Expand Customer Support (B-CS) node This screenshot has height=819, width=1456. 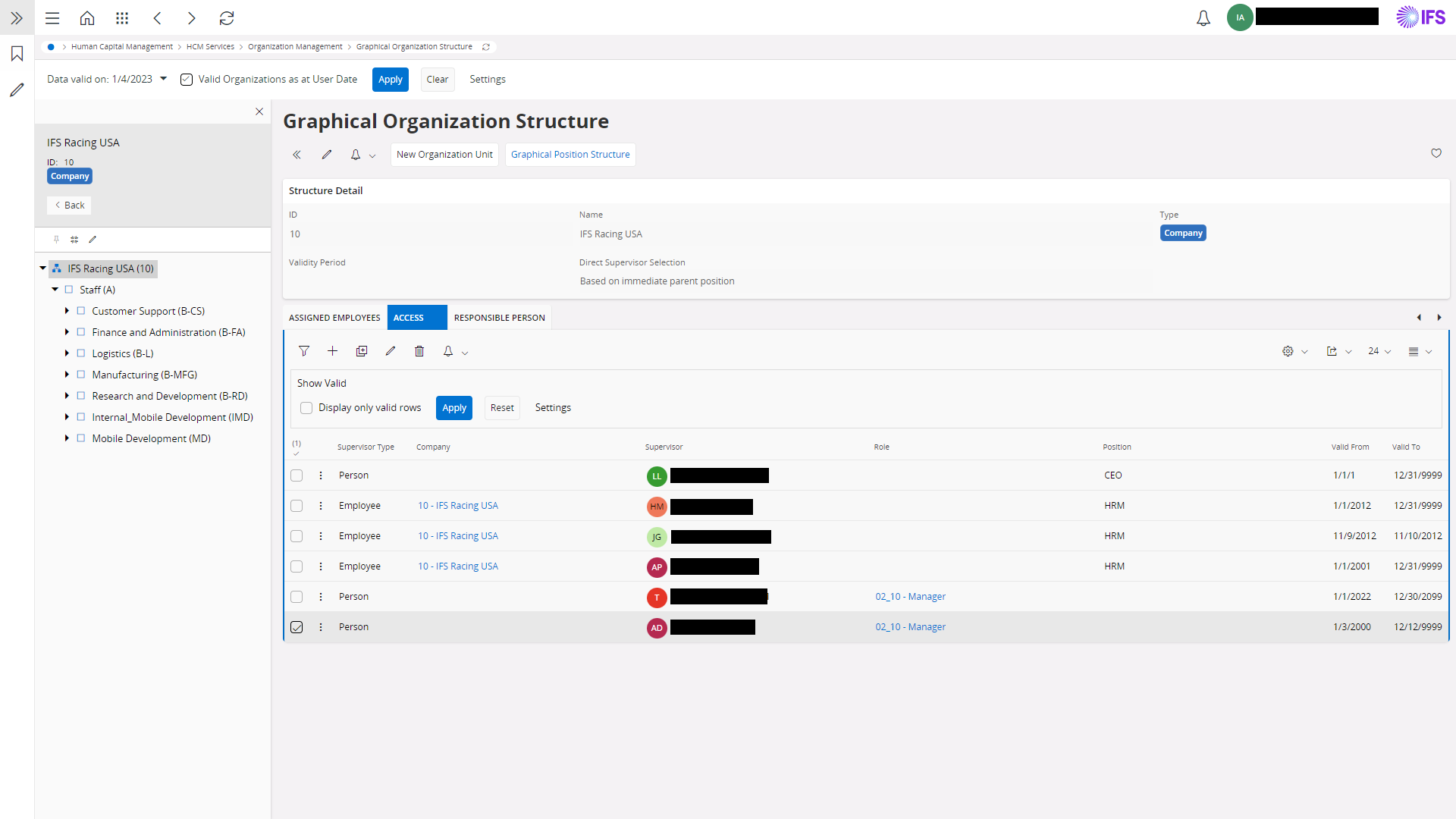pos(67,311)
